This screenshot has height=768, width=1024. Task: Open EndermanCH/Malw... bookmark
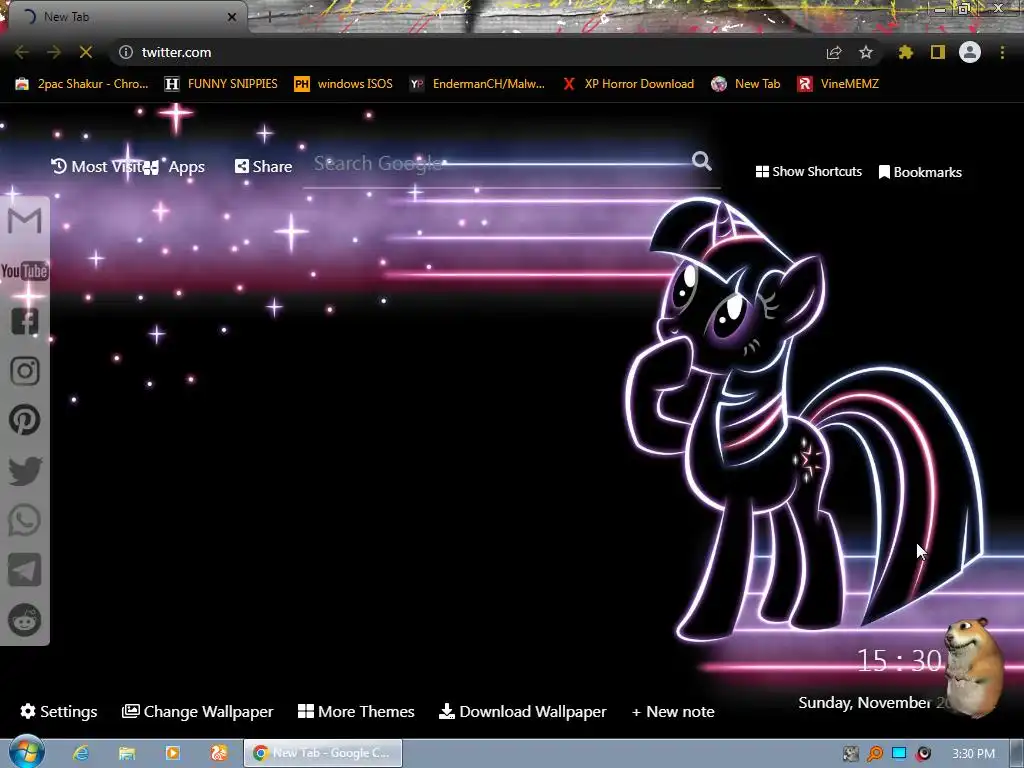[x=477, y=84]
